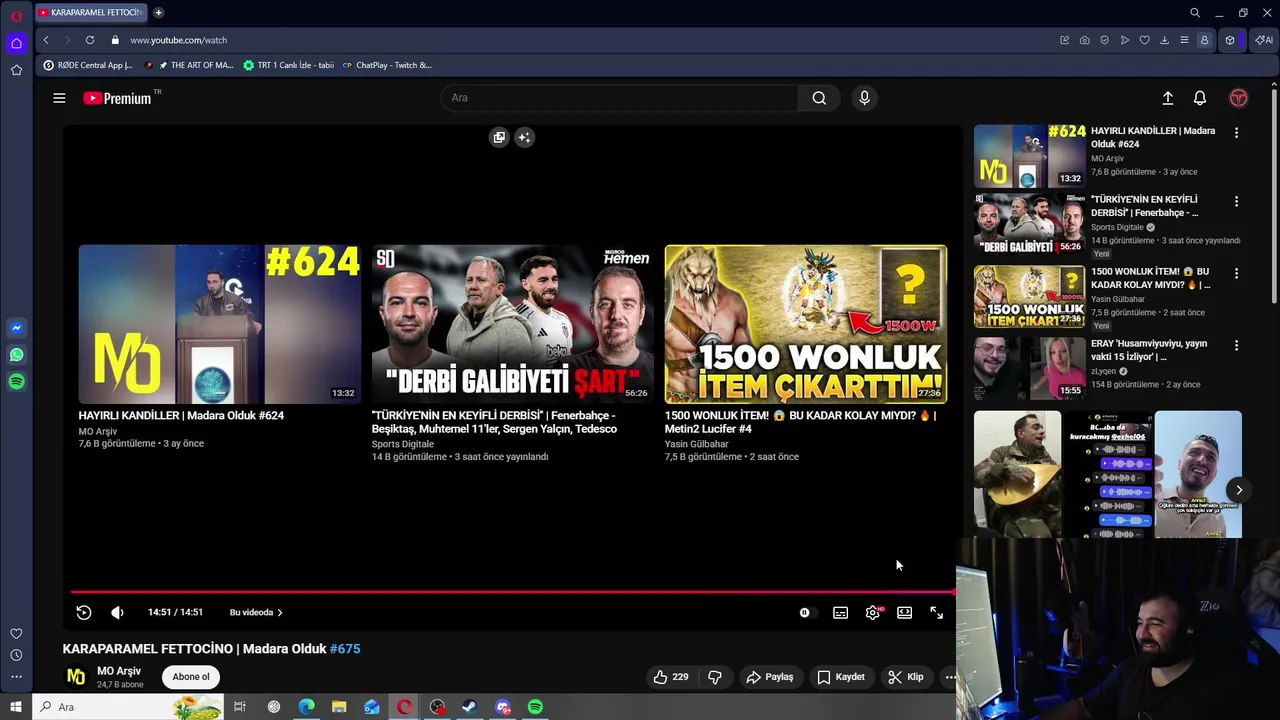Open the TRT 1 Canlı İzle bookmark
The height and width of the screenshot is (720, 1280).
289,65
